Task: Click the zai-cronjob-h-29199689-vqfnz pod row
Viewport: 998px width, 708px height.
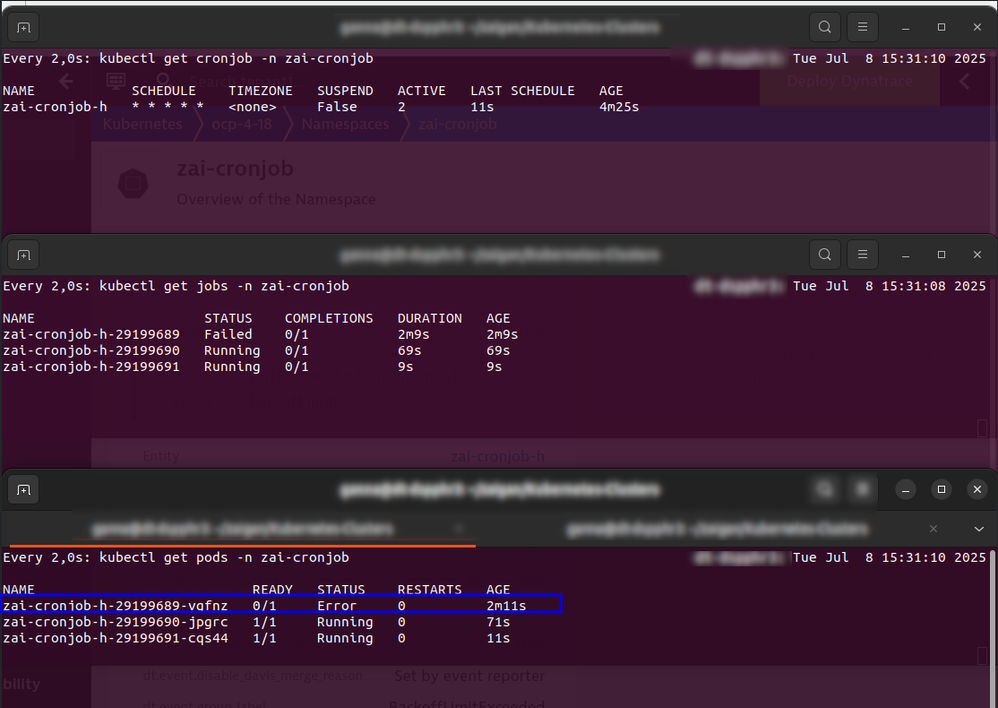Action: coord(281,605)
